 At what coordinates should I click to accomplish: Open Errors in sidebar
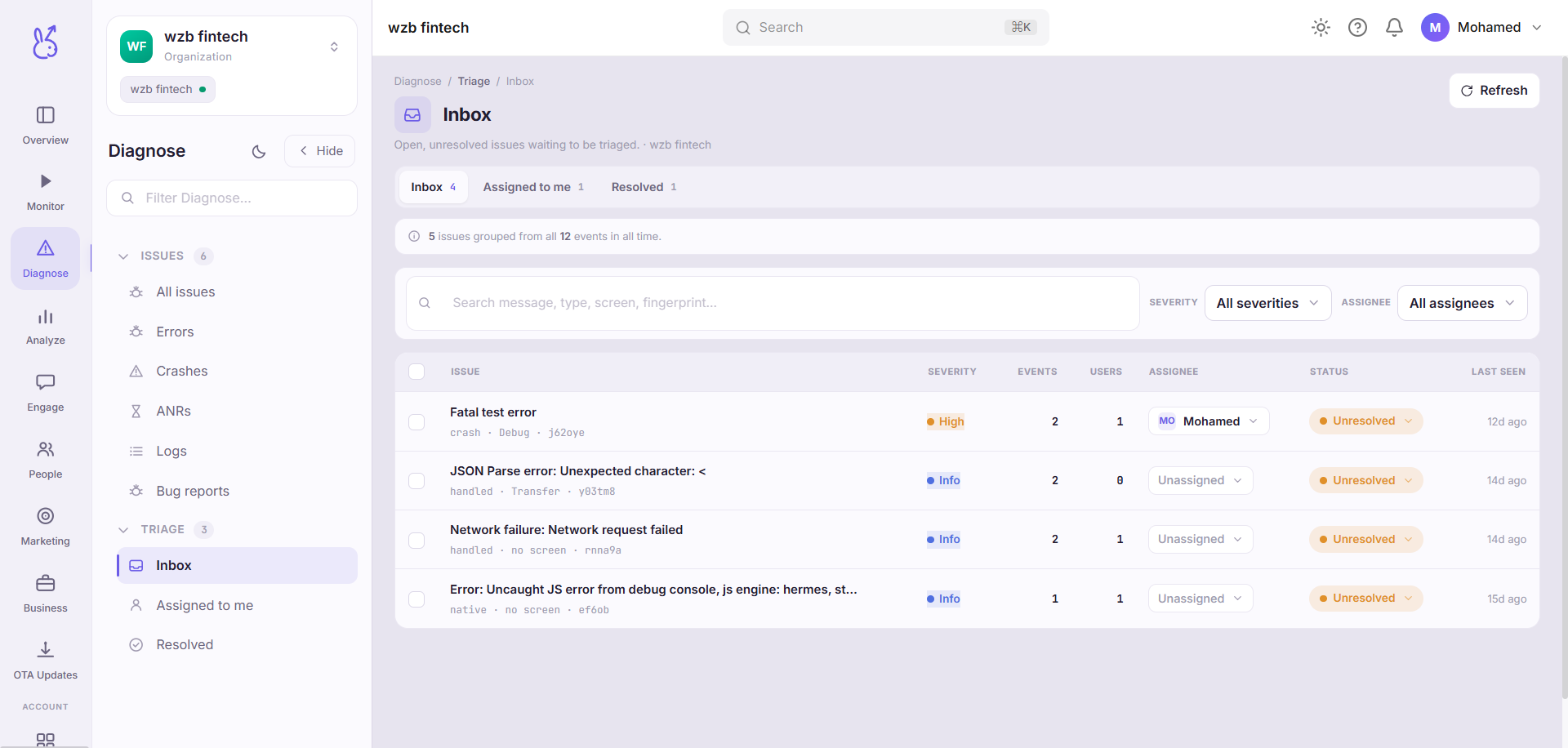[237, 332]
